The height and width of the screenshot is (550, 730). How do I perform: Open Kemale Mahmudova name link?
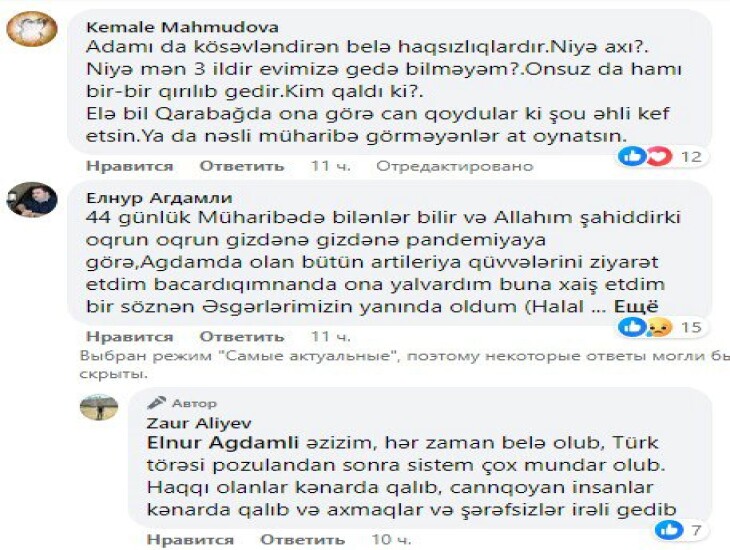[182, 27]
